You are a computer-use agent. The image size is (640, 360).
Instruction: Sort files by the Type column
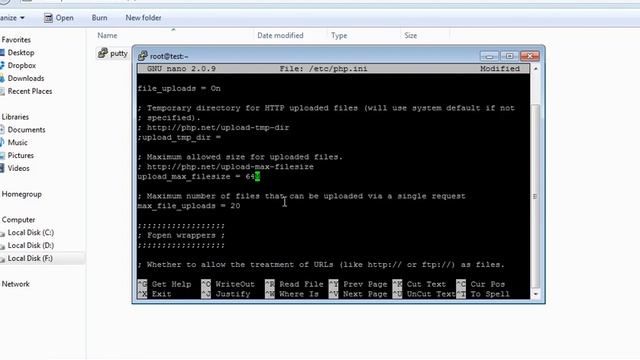click(x=339, y=36)
